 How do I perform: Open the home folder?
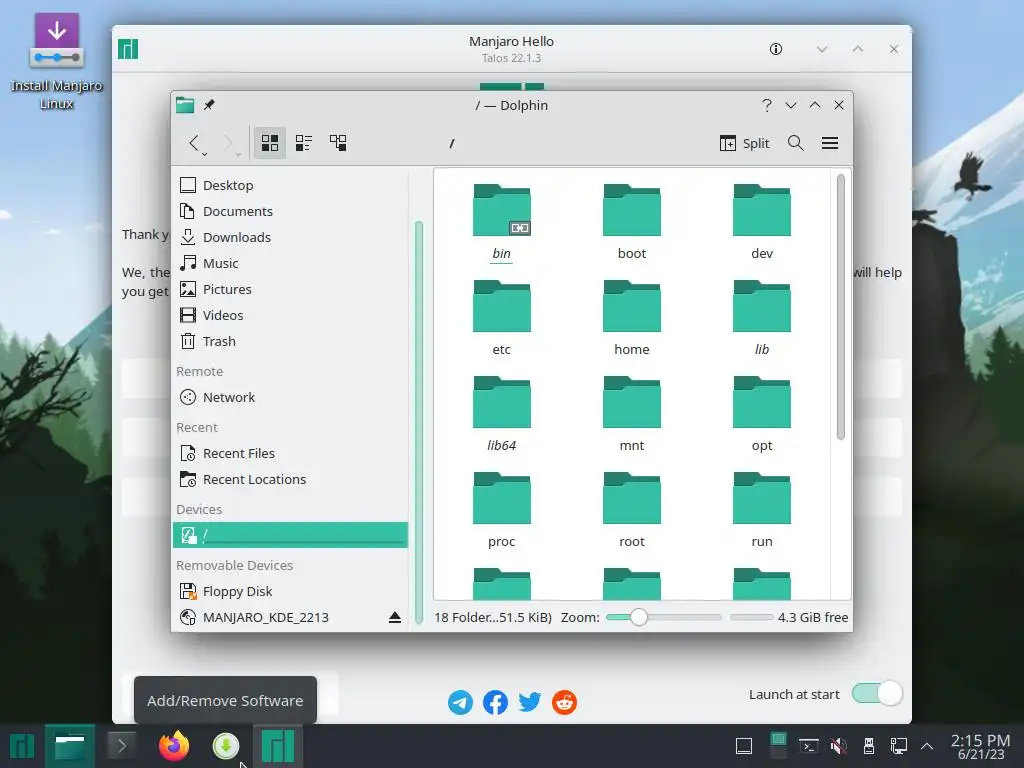point(632,318)
